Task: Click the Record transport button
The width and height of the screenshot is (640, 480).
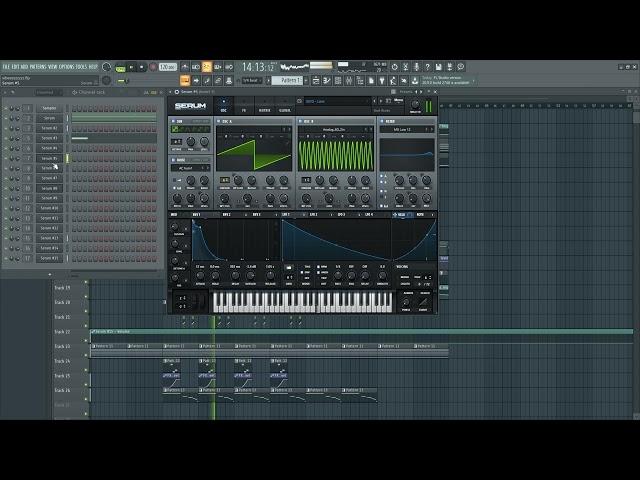Action: click(153, 67)
